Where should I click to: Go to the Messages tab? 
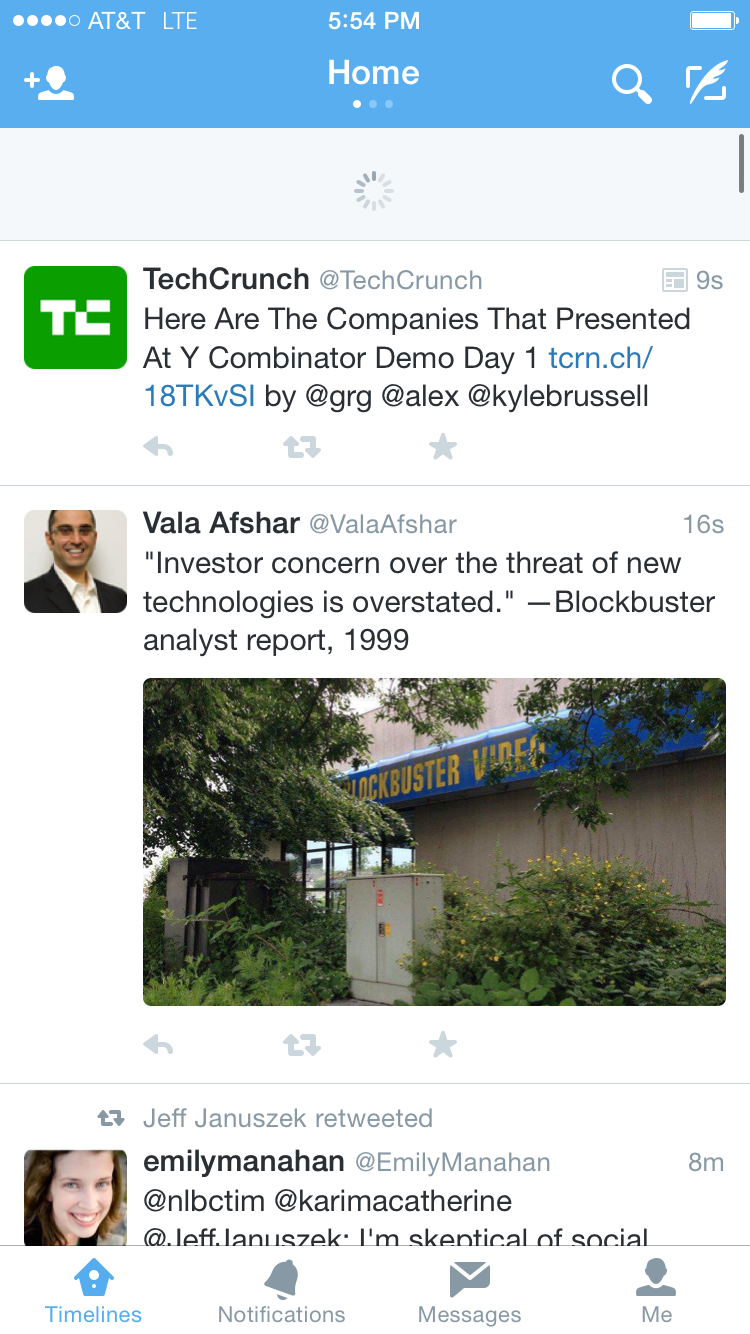point(469,1290)
